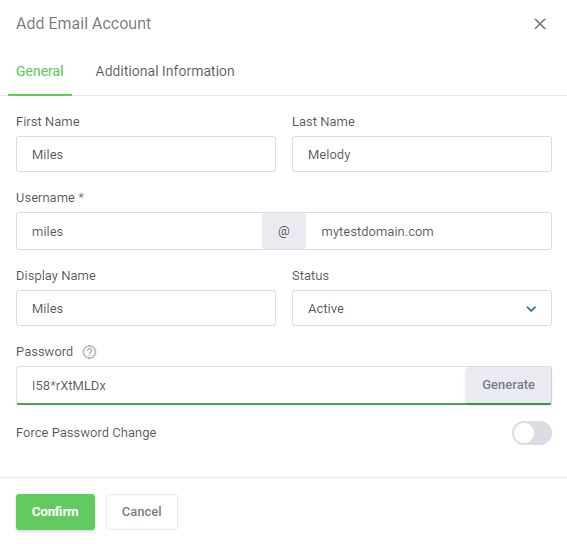Screen dimensions: 567x544
Task: Enable the Force Password Change toggle
Action: tap(532, 433)
